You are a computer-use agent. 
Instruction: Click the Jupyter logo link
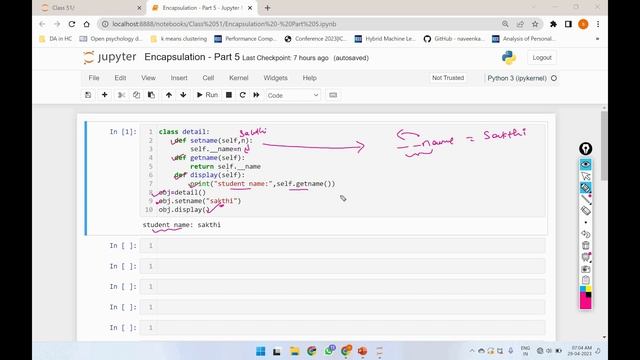click(109, 58)
